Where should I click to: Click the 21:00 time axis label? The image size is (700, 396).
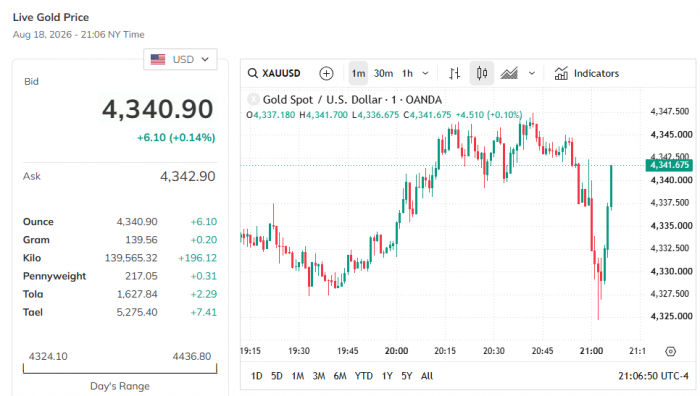coord(591,351)
